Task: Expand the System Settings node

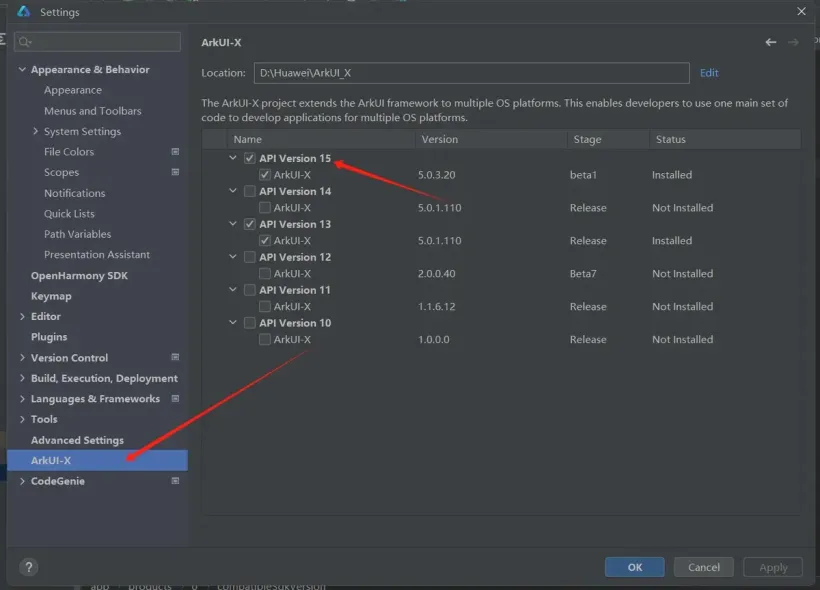Action: point(36,131)
